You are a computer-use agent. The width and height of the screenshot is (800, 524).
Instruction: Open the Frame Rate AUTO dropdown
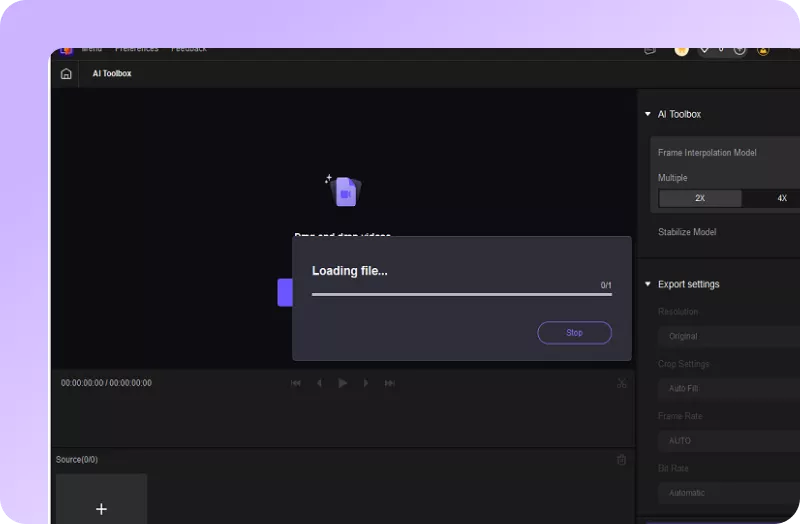click(x=729, y=440)
